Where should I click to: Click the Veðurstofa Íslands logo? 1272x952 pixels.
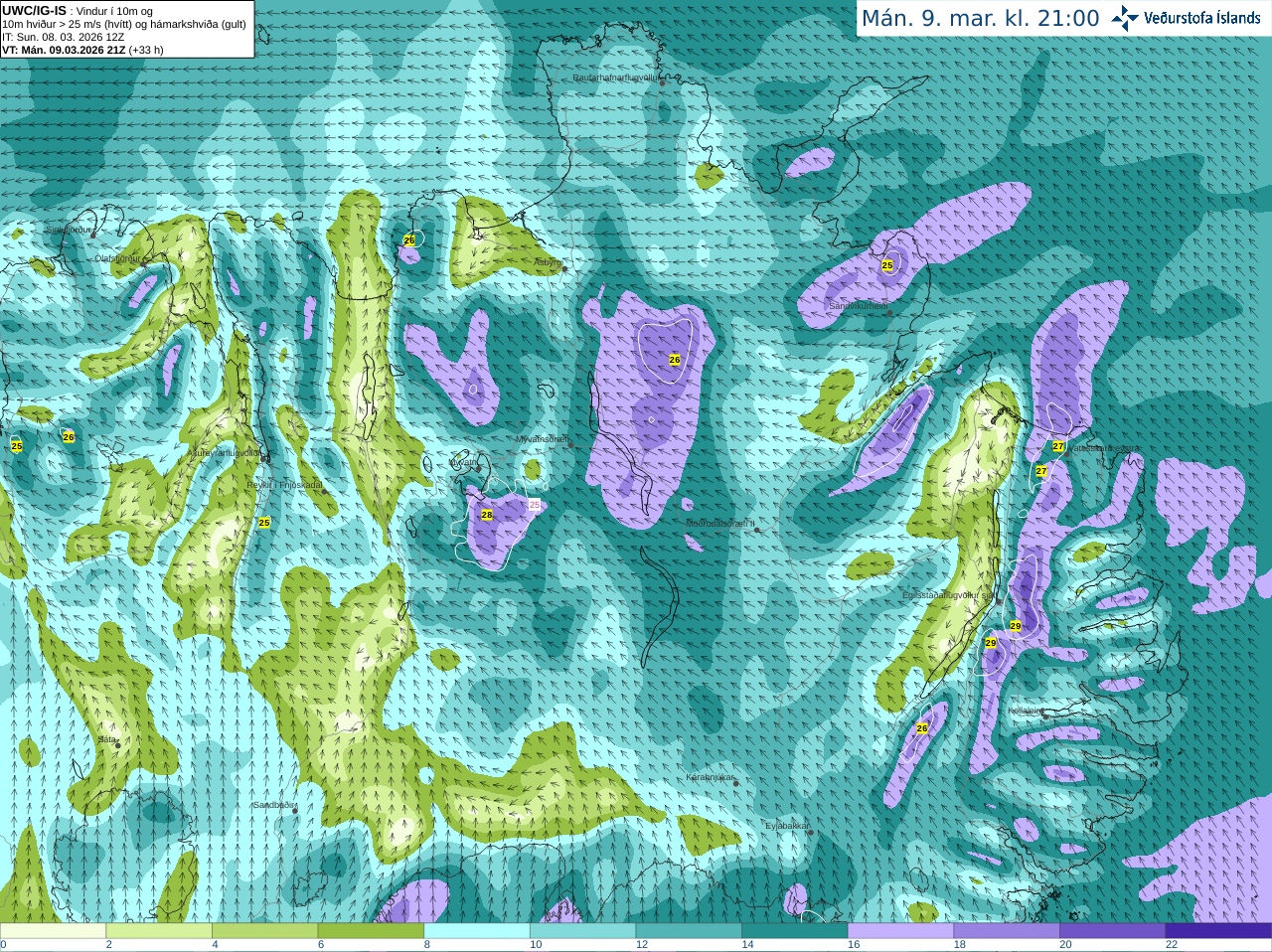pos(1187,18)
